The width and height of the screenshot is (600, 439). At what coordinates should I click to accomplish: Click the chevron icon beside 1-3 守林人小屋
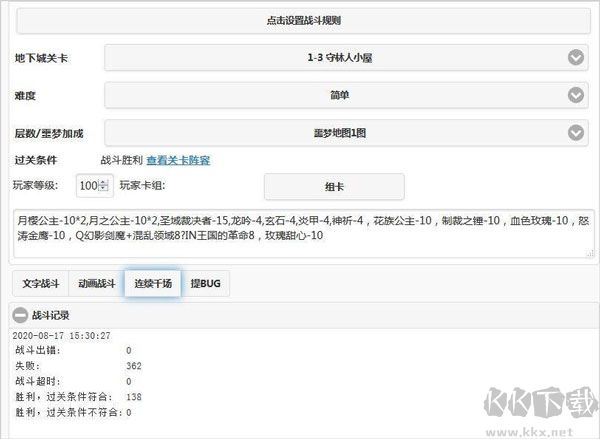pos(576,58)
